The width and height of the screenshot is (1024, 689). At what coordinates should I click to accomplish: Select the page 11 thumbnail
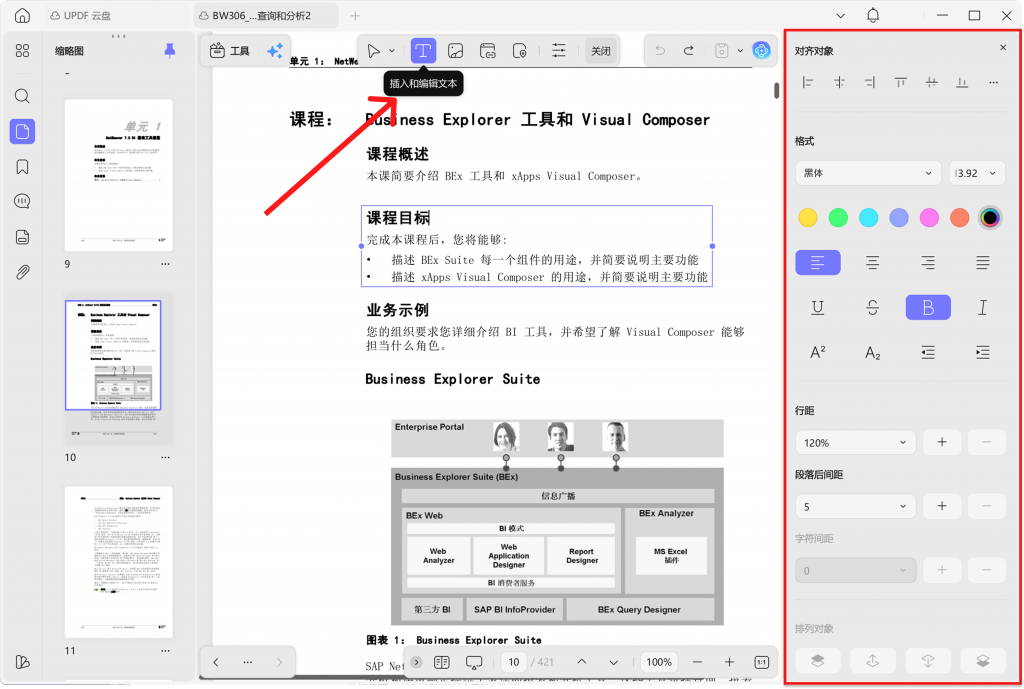pyautogui.click(x=119, y=562)
